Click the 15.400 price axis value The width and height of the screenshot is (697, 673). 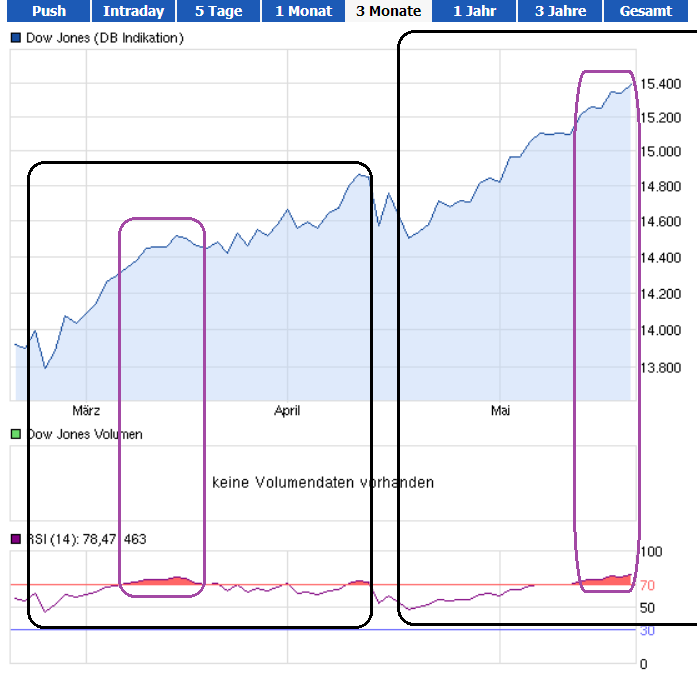click(661, 84)
